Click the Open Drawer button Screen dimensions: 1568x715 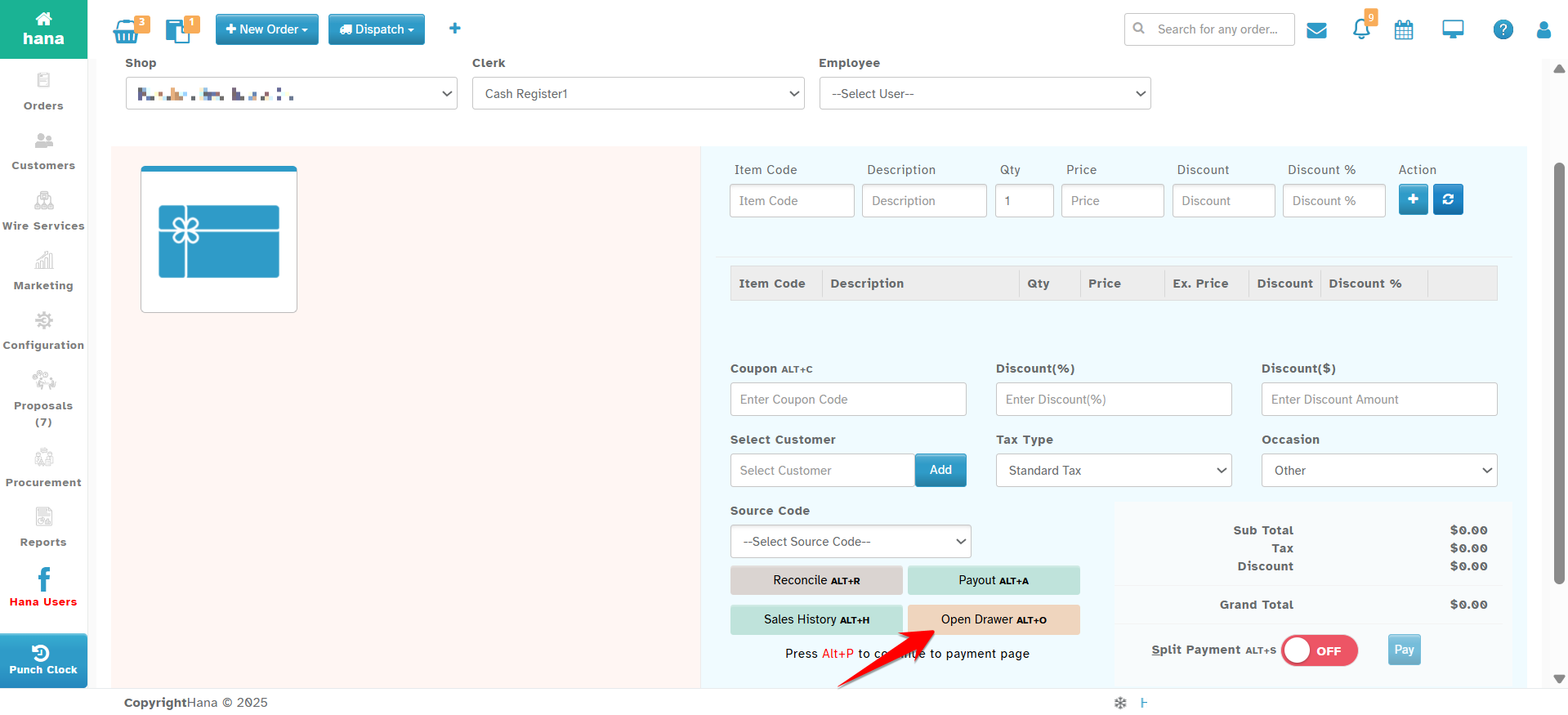994,619
